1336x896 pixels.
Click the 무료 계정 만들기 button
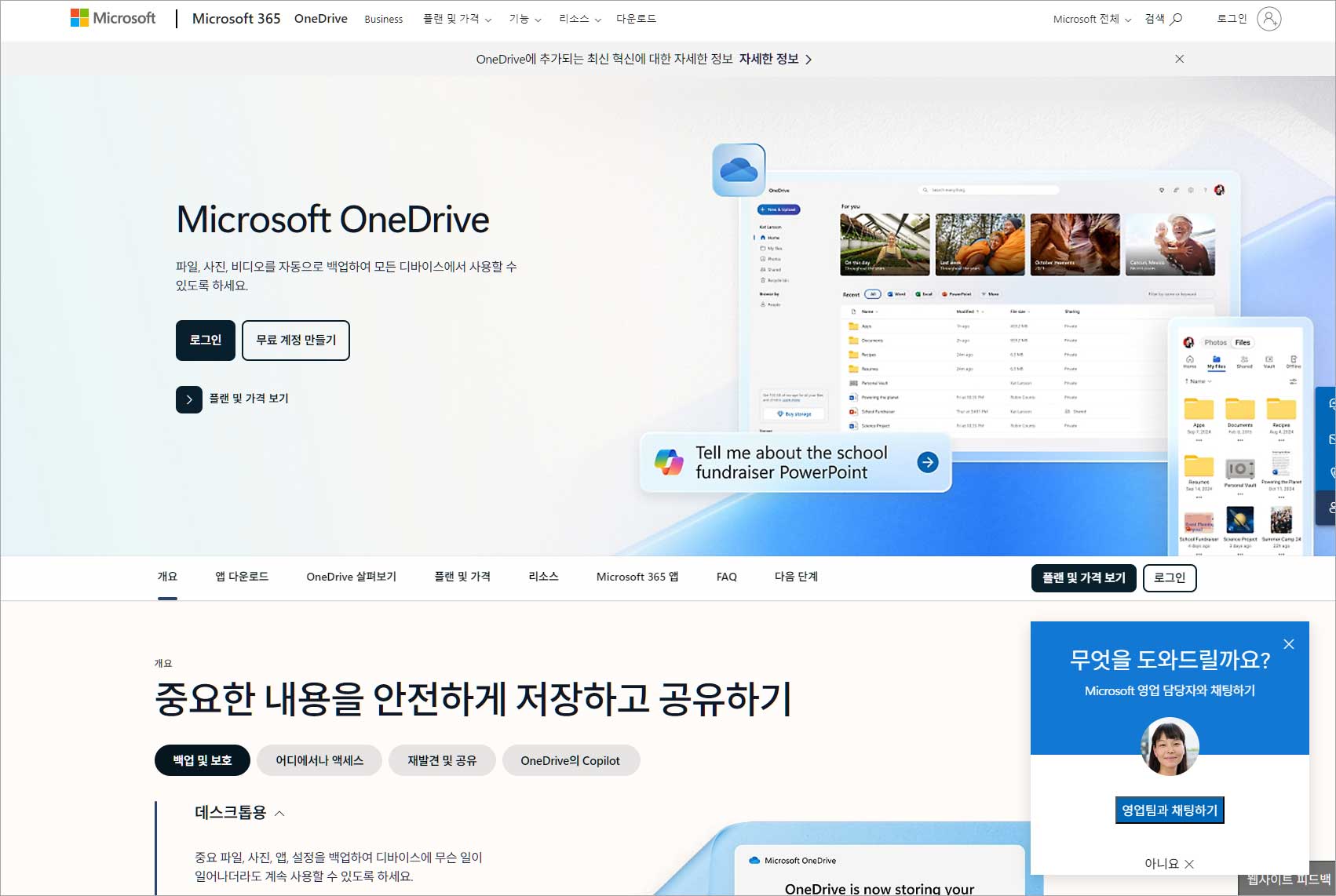296,340
